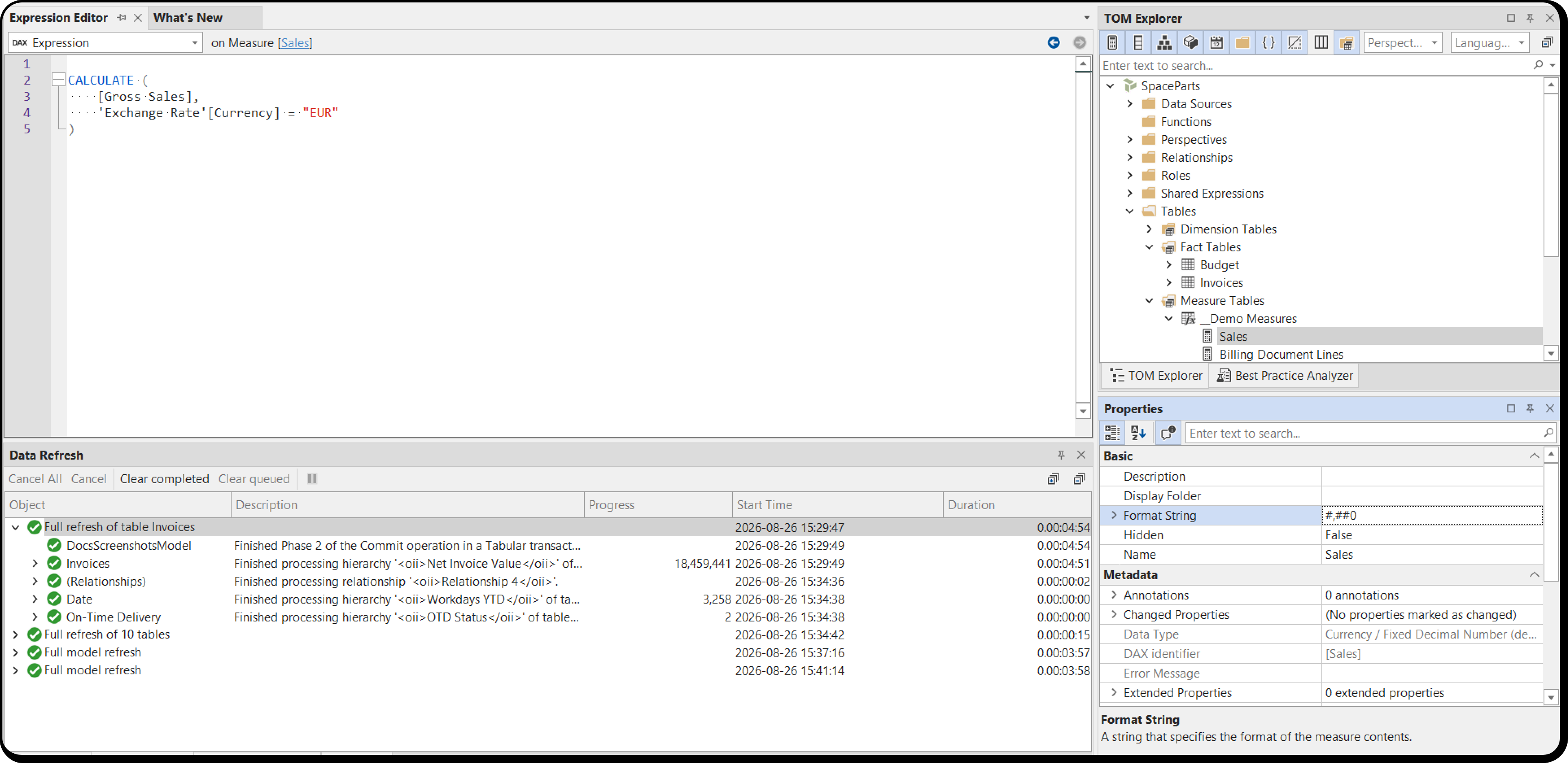
Task: Pause the data refresh queue
Action: coord(312,479)
